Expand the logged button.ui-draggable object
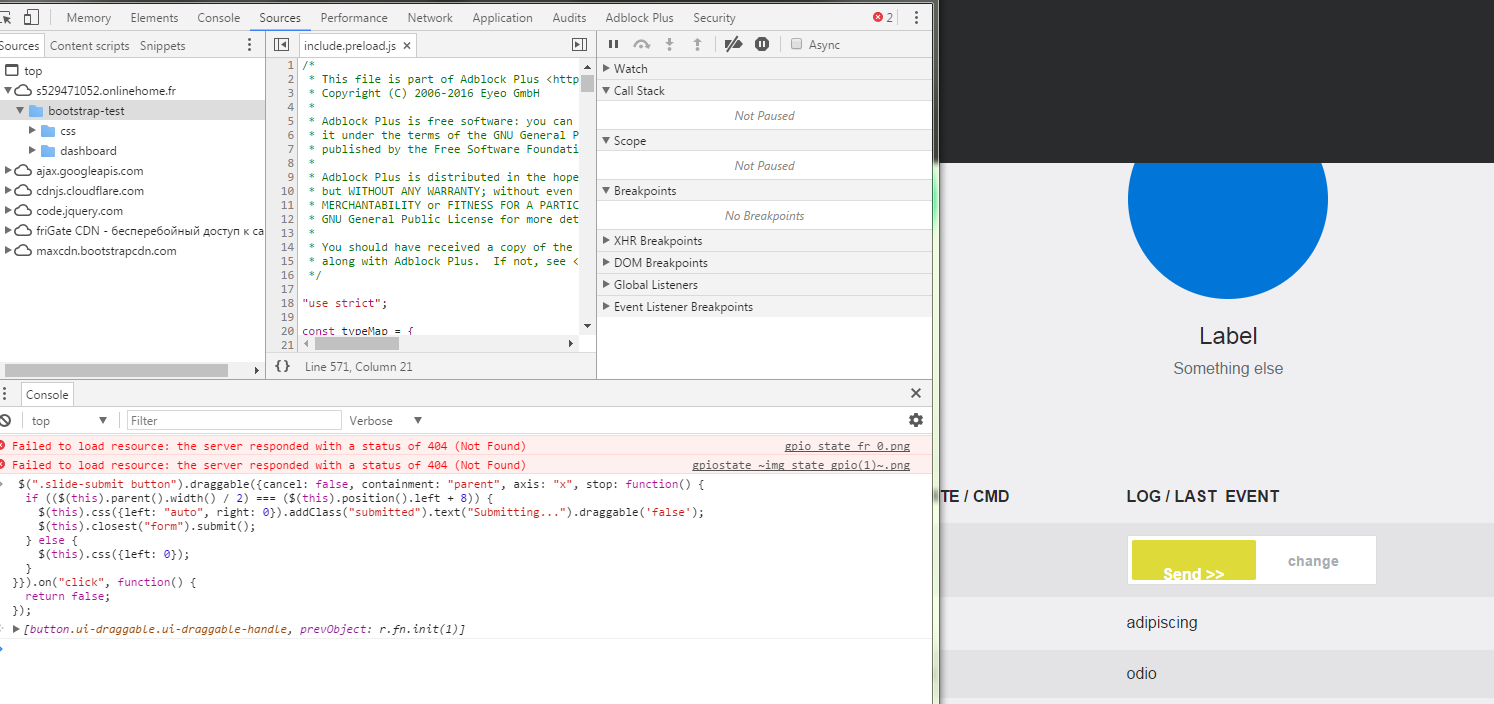This screenshot has height=704, width=1494. point(16,629)
